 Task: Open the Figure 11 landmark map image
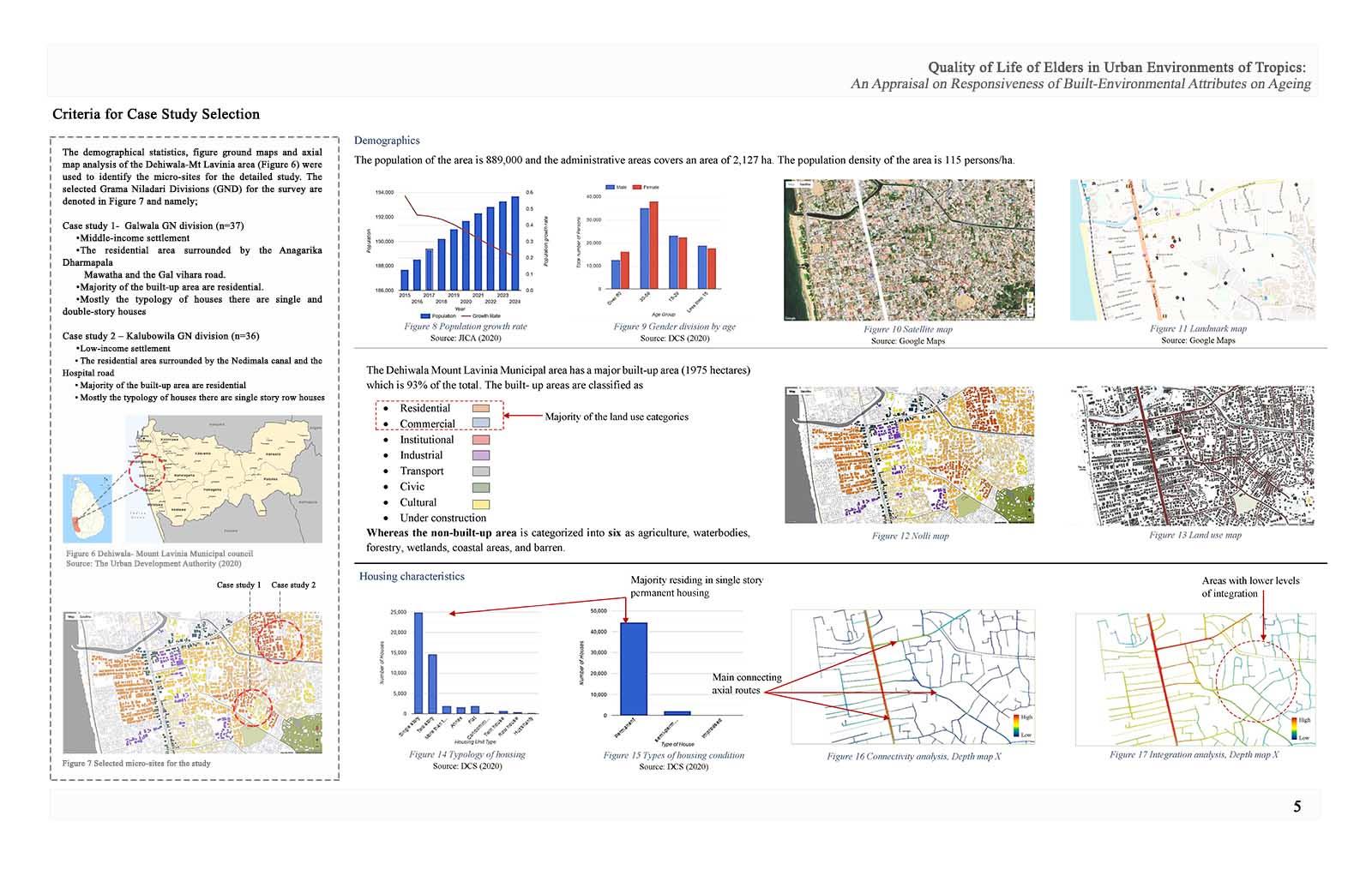(x=1193, y=250)
